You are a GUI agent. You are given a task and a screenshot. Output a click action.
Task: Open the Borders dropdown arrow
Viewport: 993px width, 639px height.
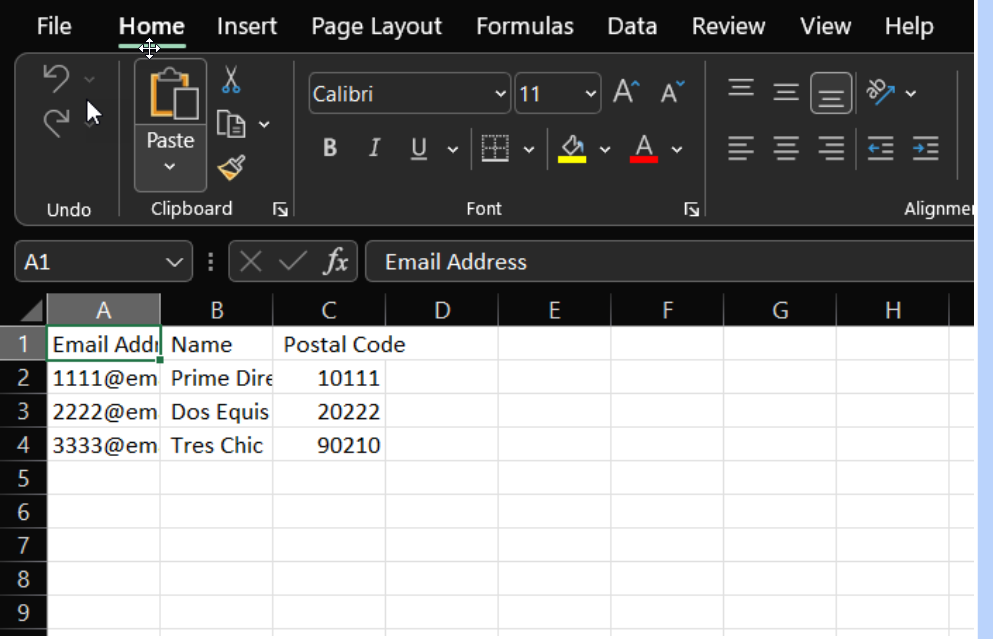[x=530, y=147]
